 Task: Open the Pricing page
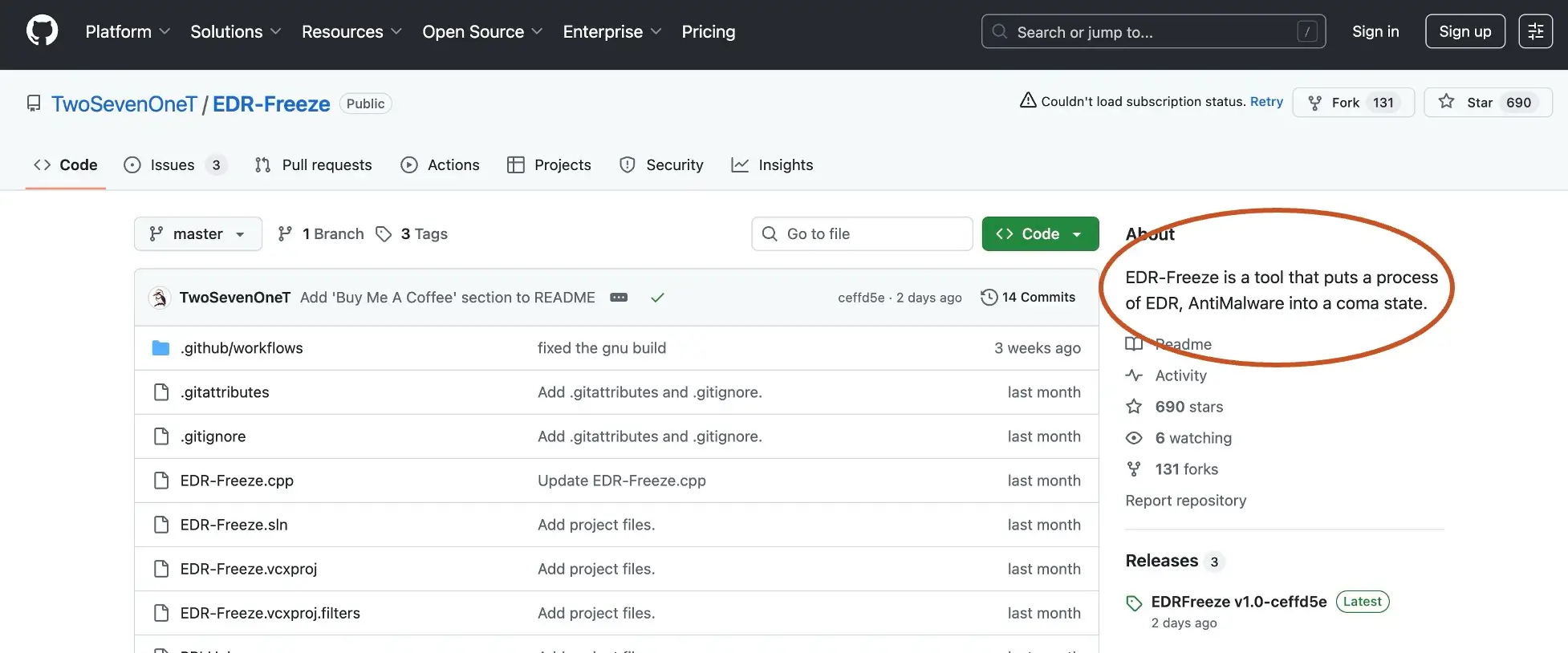click(x=709, y=31)
